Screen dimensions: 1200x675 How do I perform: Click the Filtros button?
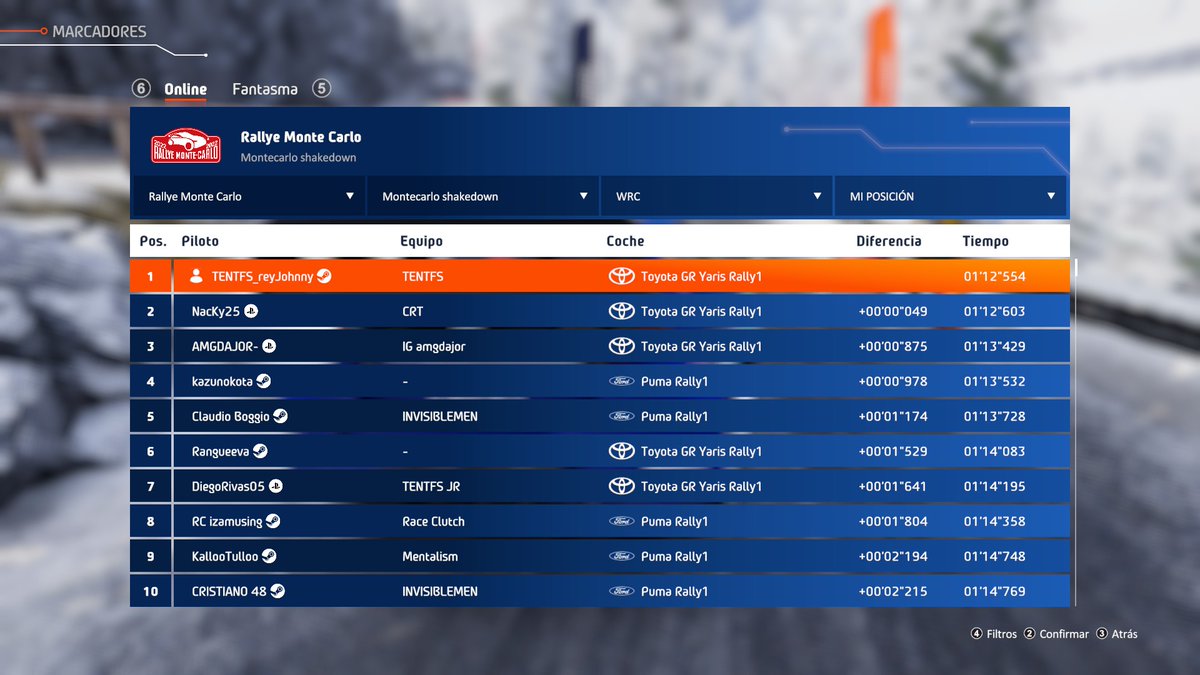tap(994, 634)
